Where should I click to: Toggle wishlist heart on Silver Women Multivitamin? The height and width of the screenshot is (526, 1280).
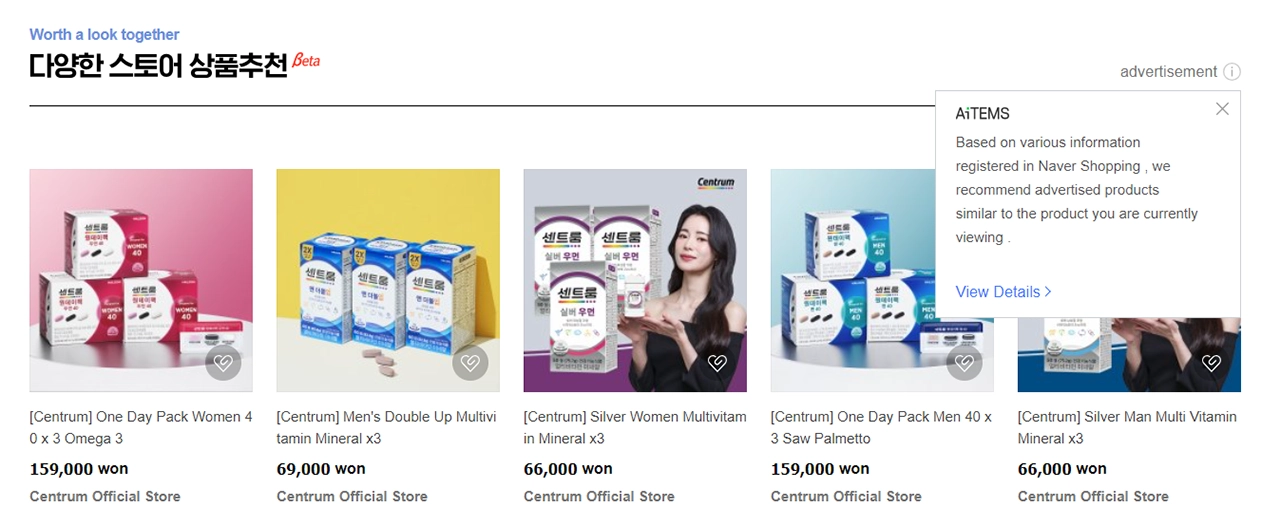[x=717, y=363]
